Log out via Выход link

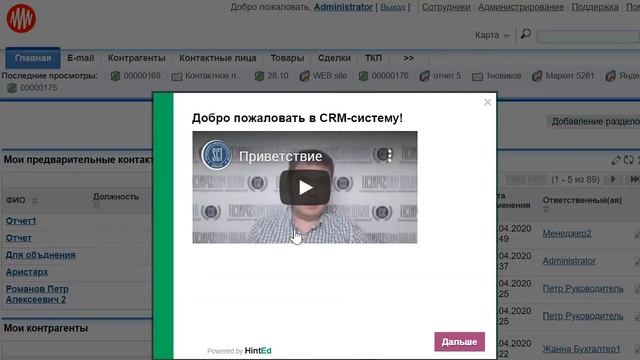pos(393,7)
